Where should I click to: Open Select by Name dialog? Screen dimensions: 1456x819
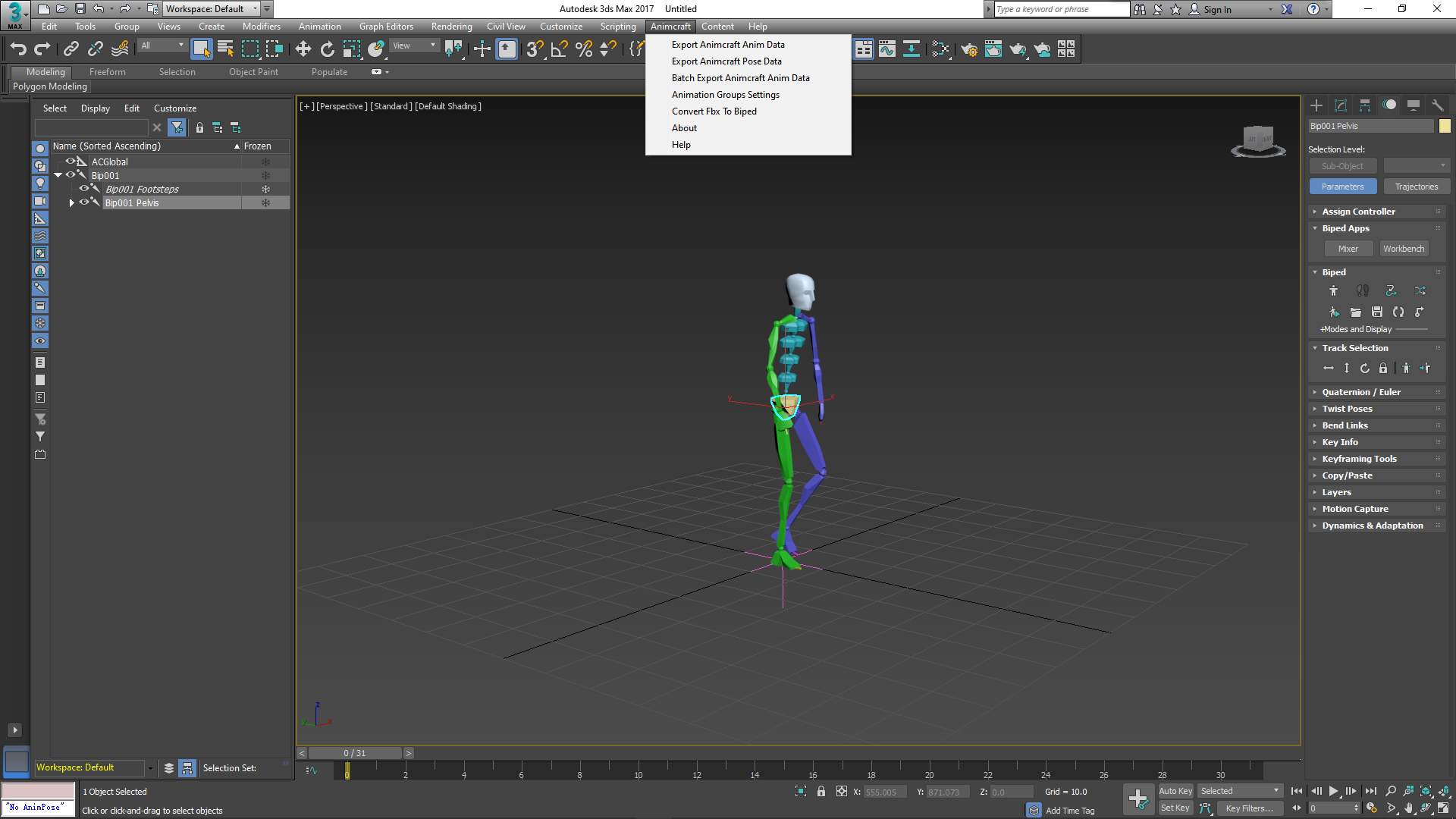[225, 49]
